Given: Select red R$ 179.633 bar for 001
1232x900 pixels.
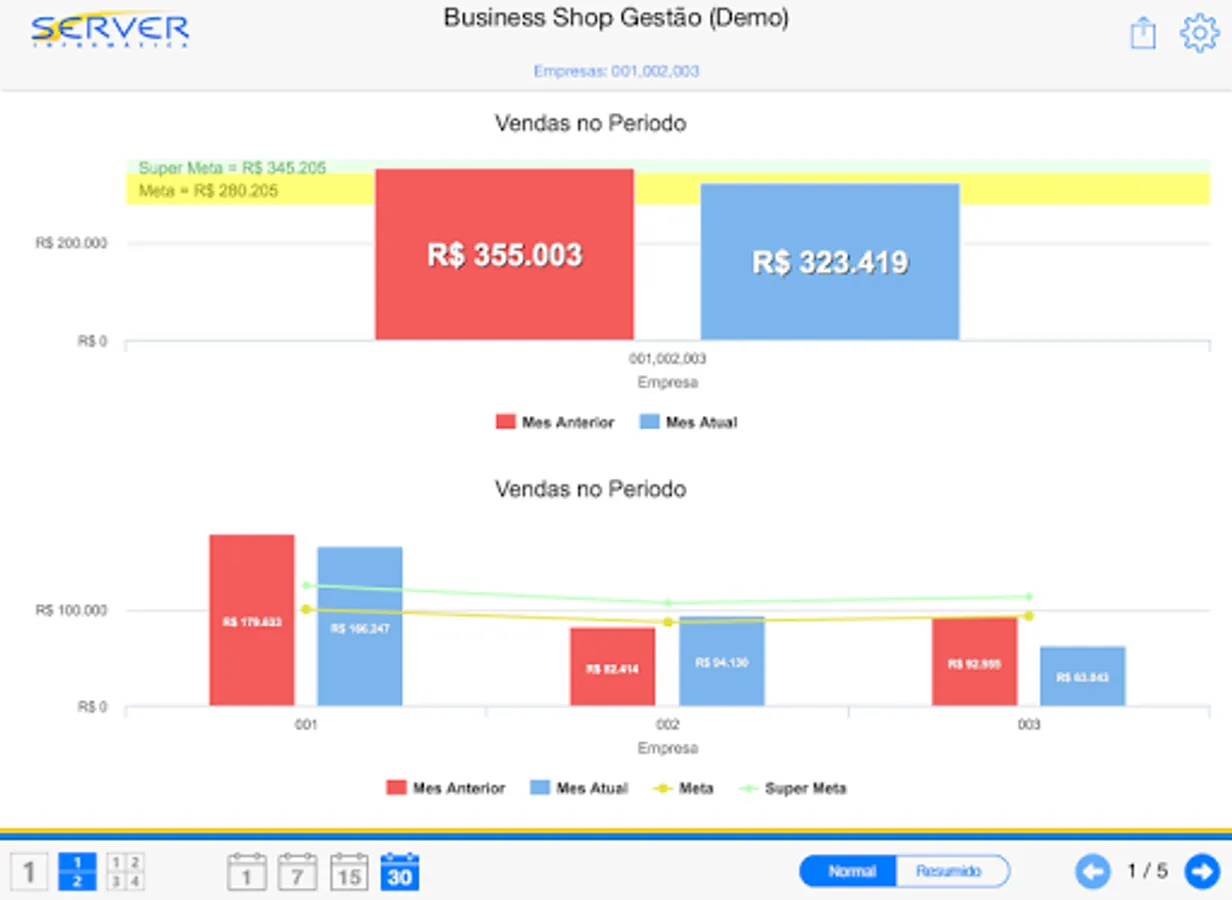Looking at the screenshot, I should [x=252, y=620].
